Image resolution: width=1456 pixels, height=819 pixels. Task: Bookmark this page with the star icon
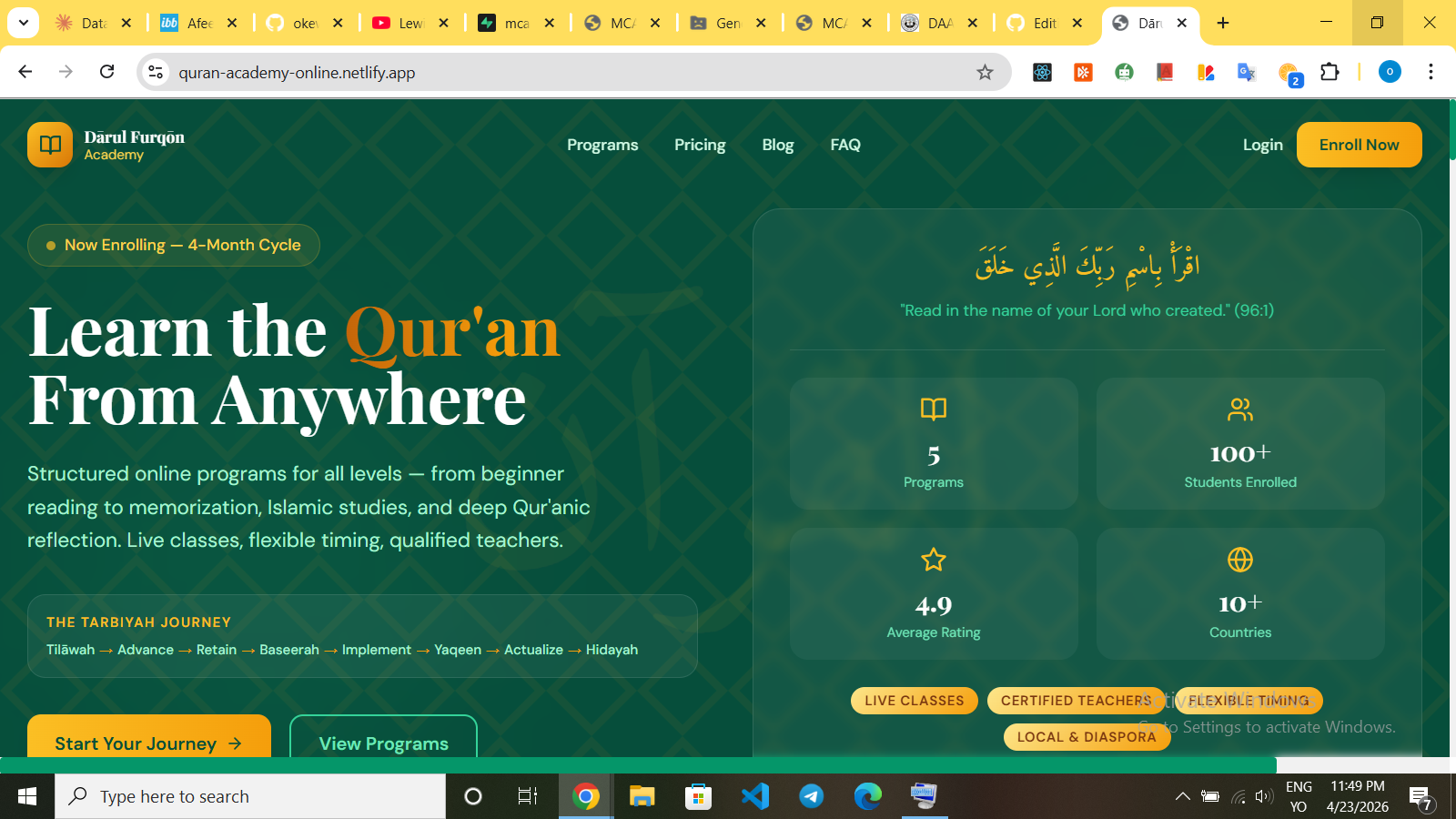pyautogui.click(x=985, y=72)
